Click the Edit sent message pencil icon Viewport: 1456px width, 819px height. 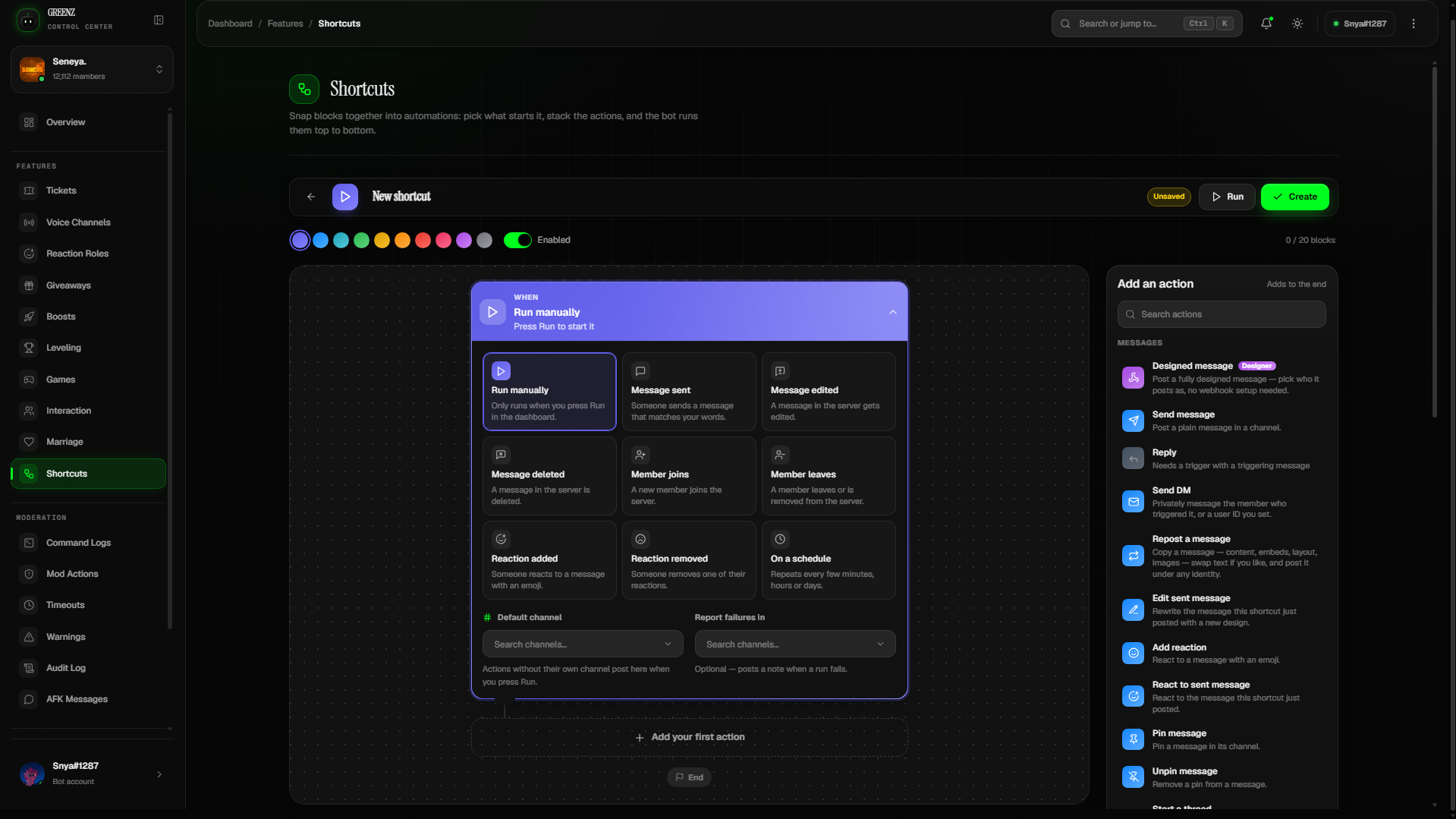point(1133,610)
